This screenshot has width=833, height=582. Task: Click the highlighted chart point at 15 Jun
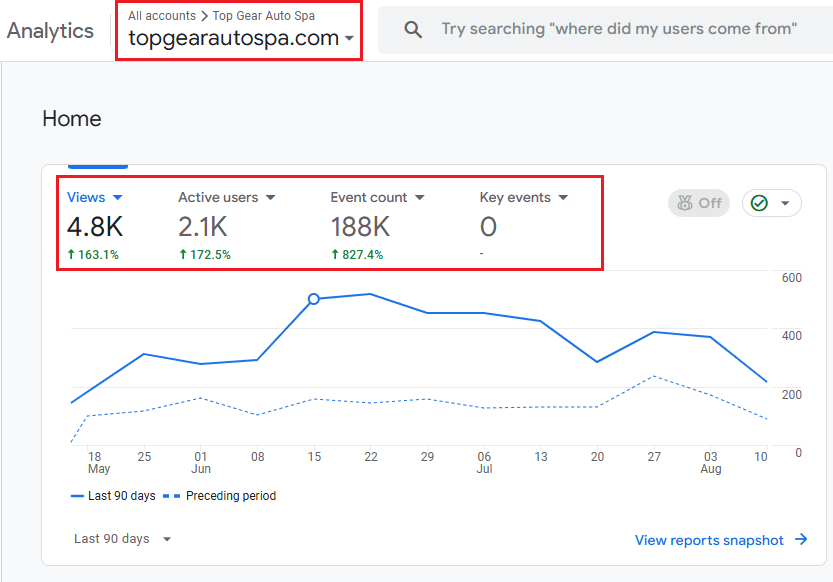tap(314, 299)
